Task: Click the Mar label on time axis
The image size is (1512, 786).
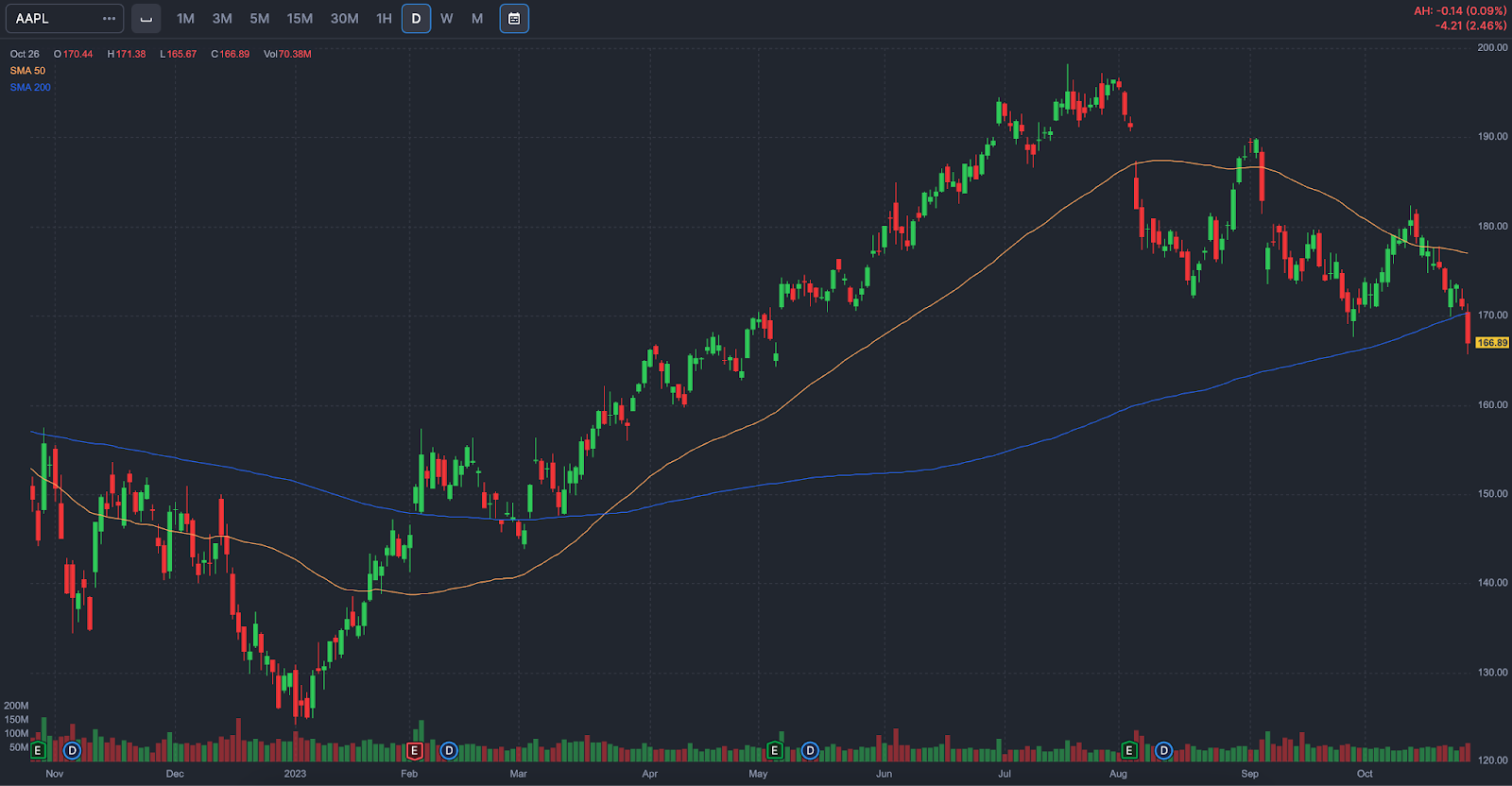Action: (x=518, y=774)
